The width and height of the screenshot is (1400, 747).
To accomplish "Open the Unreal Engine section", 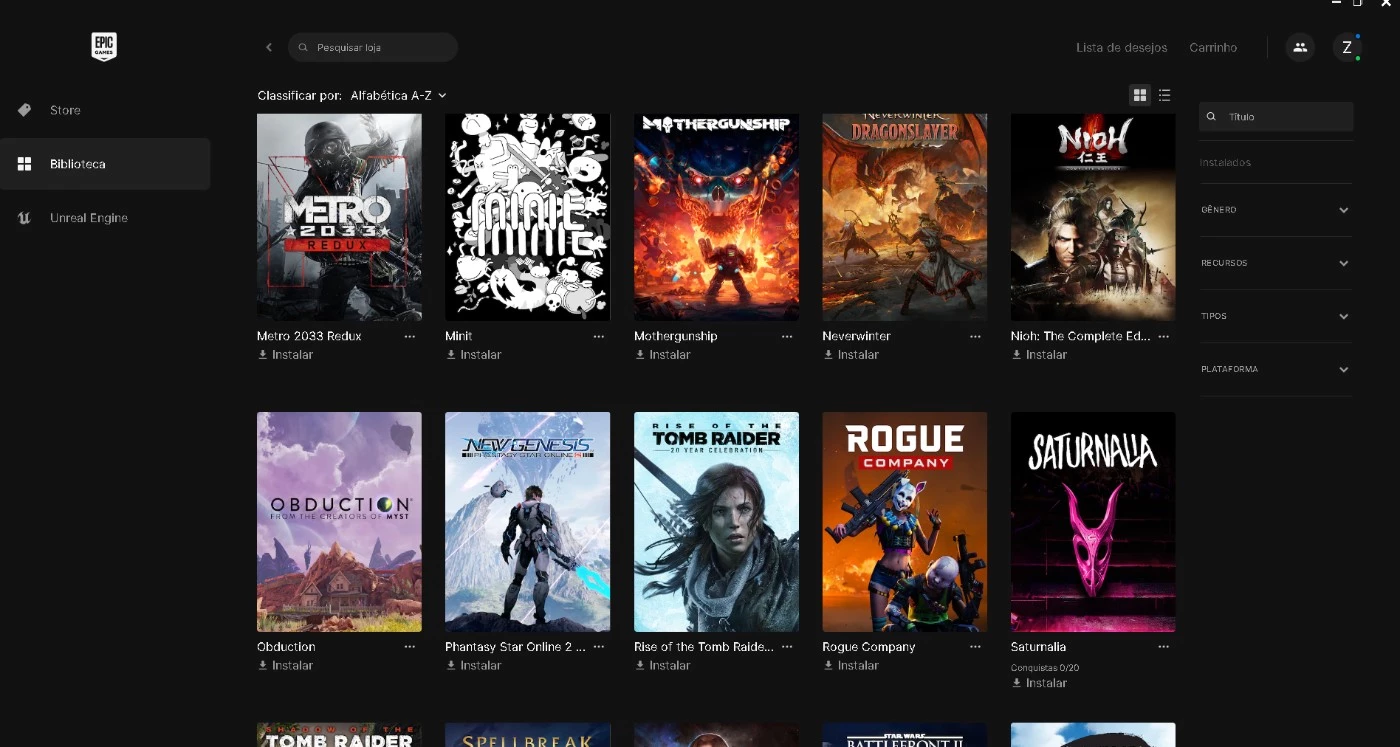I will pos(105,218).
